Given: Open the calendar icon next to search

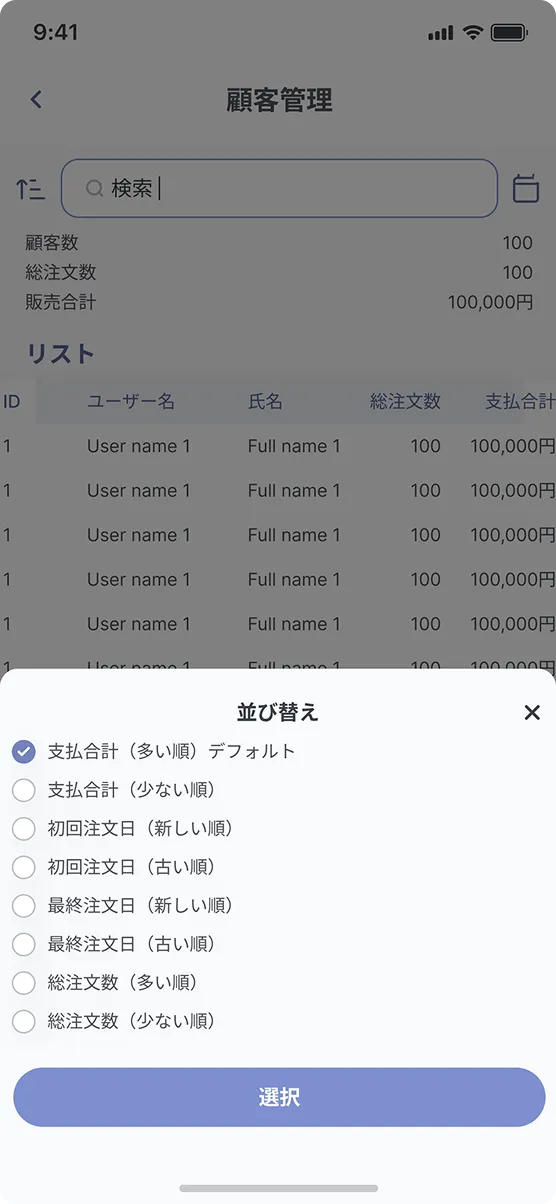Looking at the screenshot, I should pos(526,188).
